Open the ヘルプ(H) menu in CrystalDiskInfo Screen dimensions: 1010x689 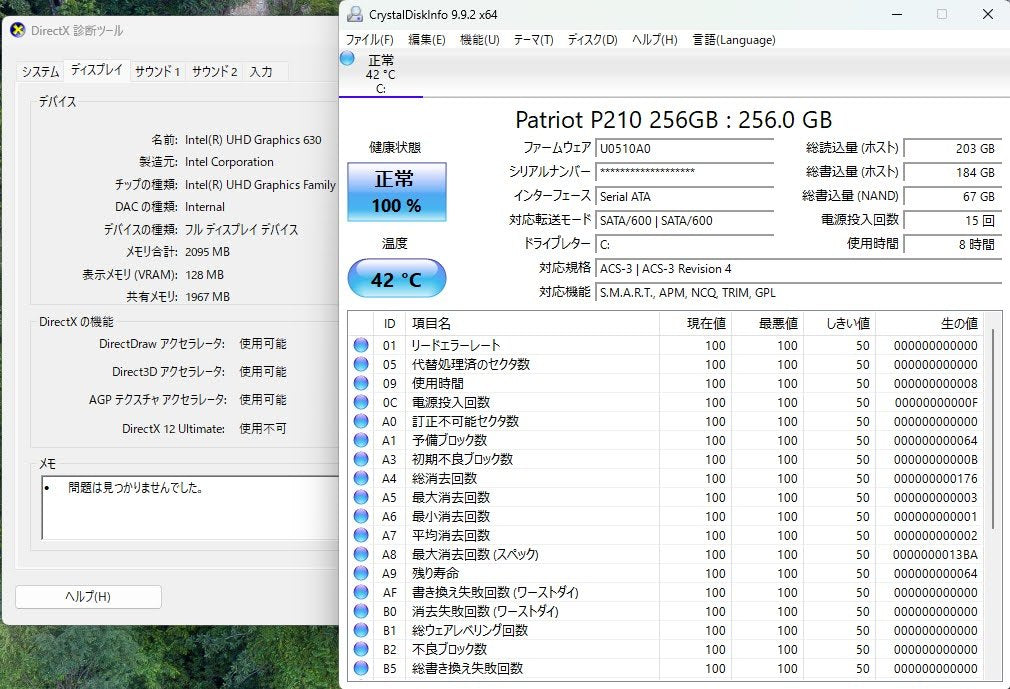pos(654,40)
